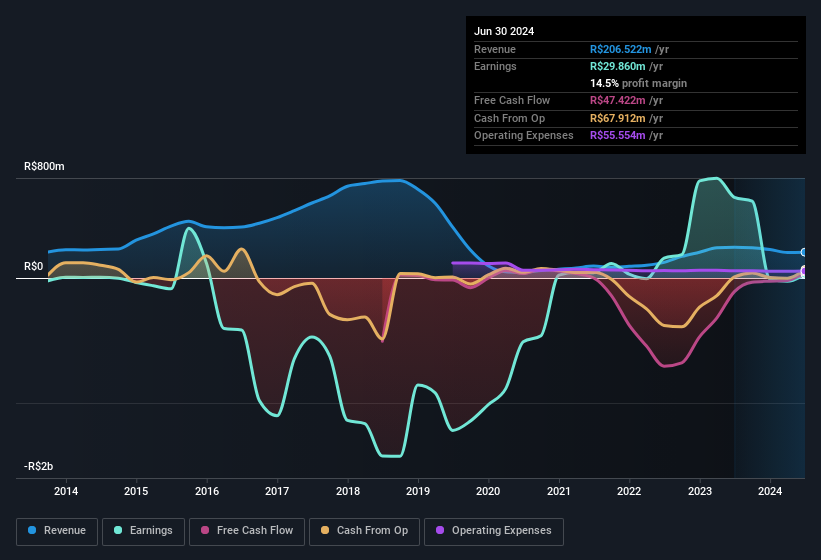Click the R$29.860m earnings value
821x560 pixels.
point(617,66)
